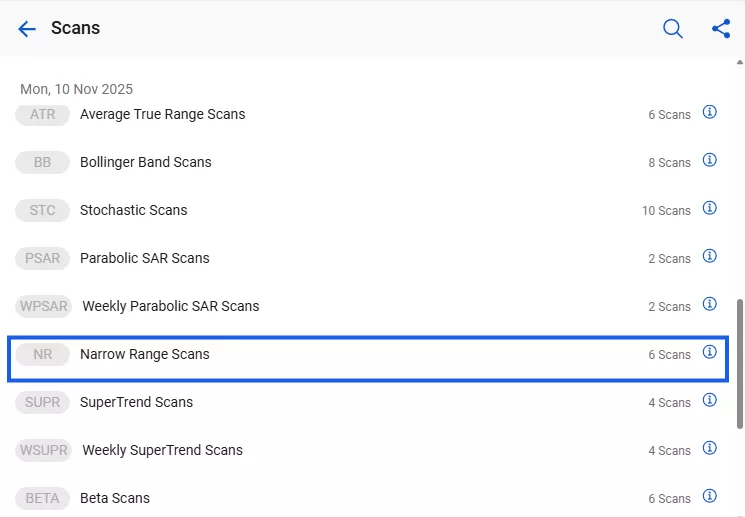Screen dimensions: 745x517
Task: Click info icon beside Beta Scans
Action: 710,496
